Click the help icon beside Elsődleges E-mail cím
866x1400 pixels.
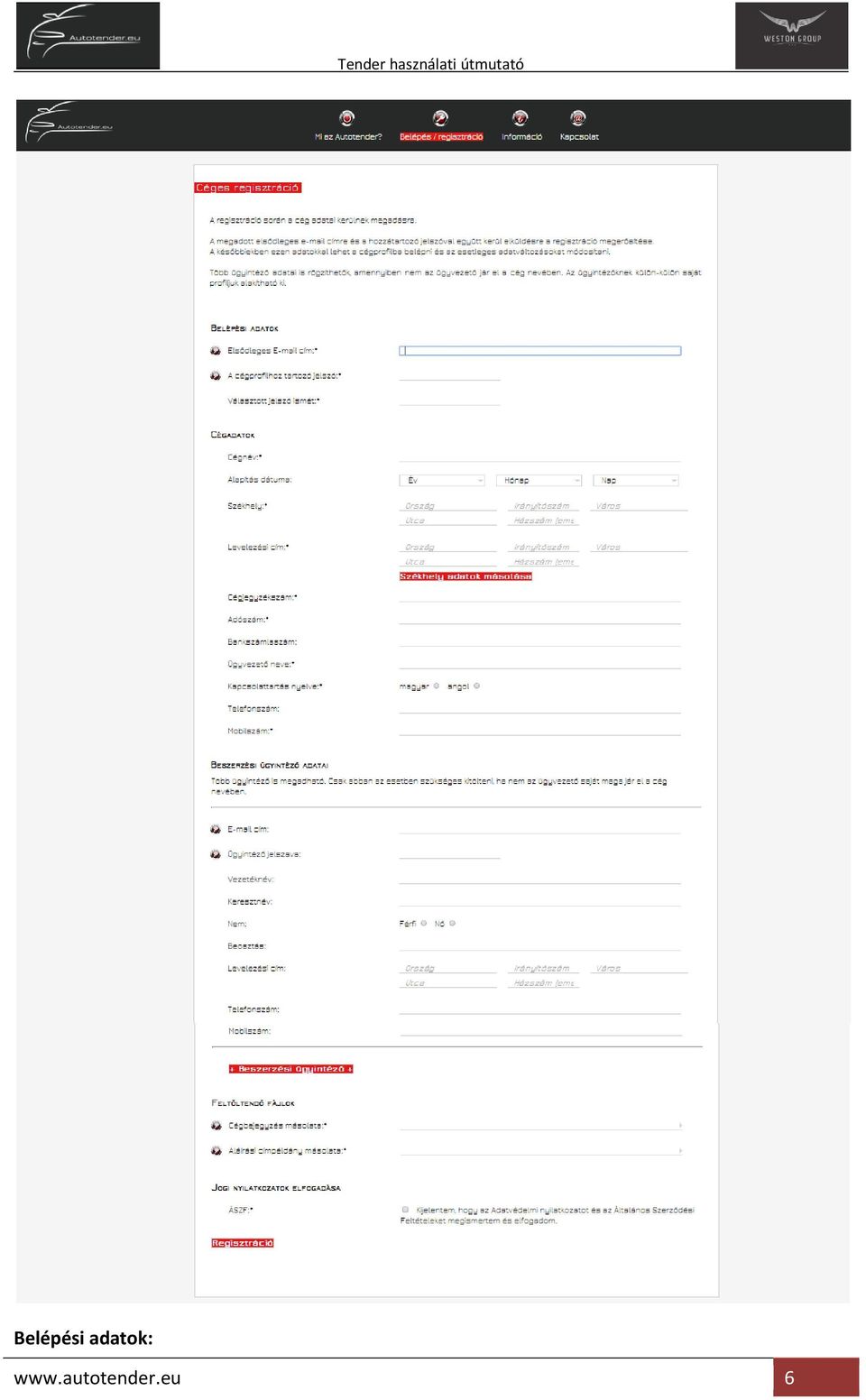tap(216, 351)
